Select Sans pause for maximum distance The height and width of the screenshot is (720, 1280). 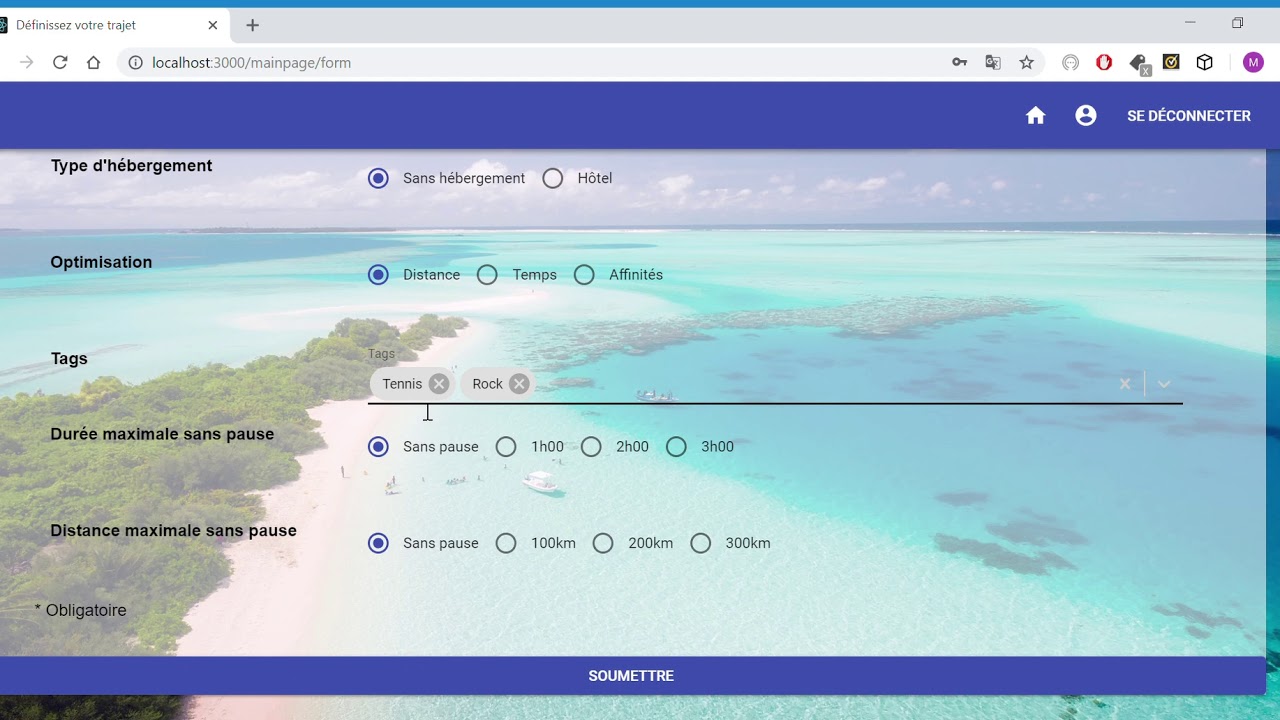[x=378, y=543]
